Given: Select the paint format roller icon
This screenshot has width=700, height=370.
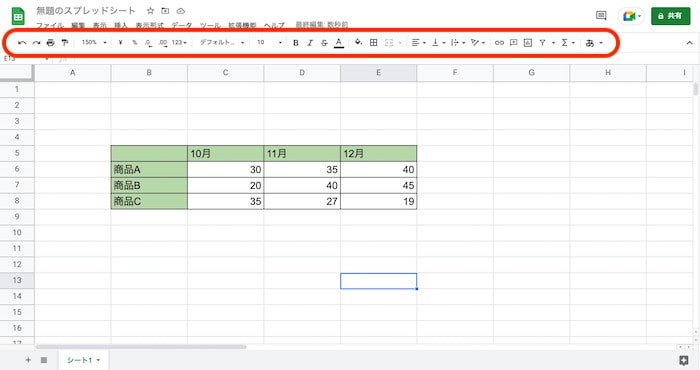Looking at the screenshot, I should click(x=65, y=43).
